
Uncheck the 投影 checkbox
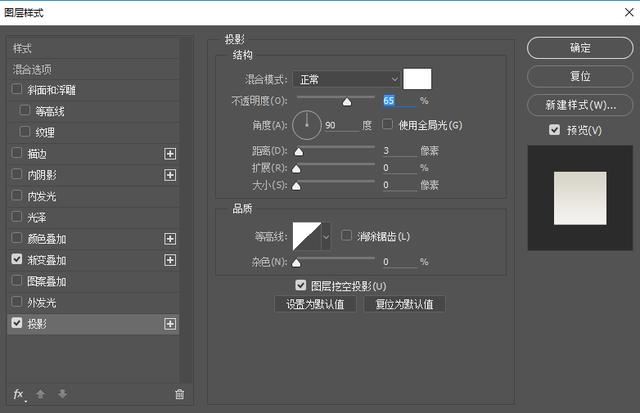point(17,323)
